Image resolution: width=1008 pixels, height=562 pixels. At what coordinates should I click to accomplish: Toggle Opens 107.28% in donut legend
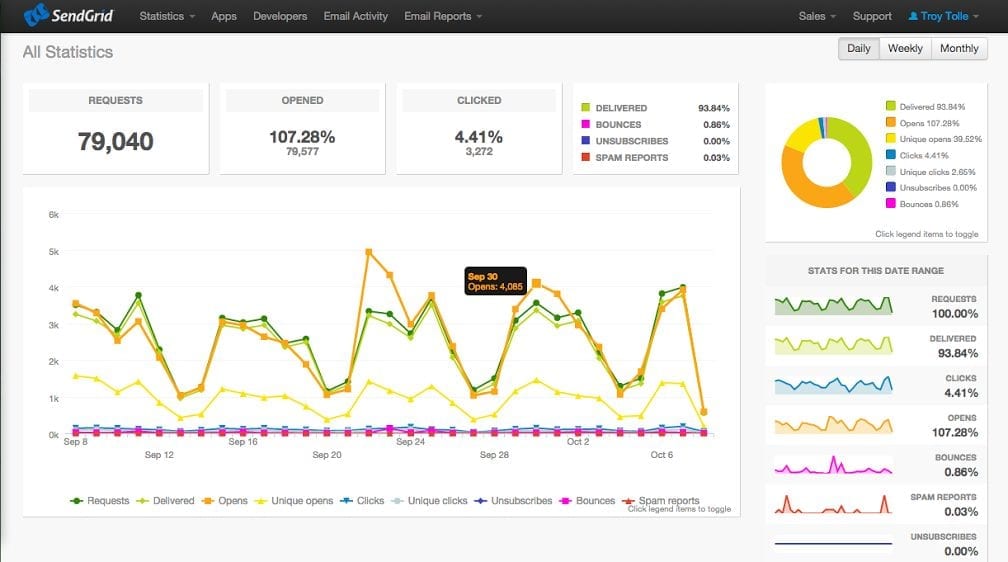coord(922,123)
